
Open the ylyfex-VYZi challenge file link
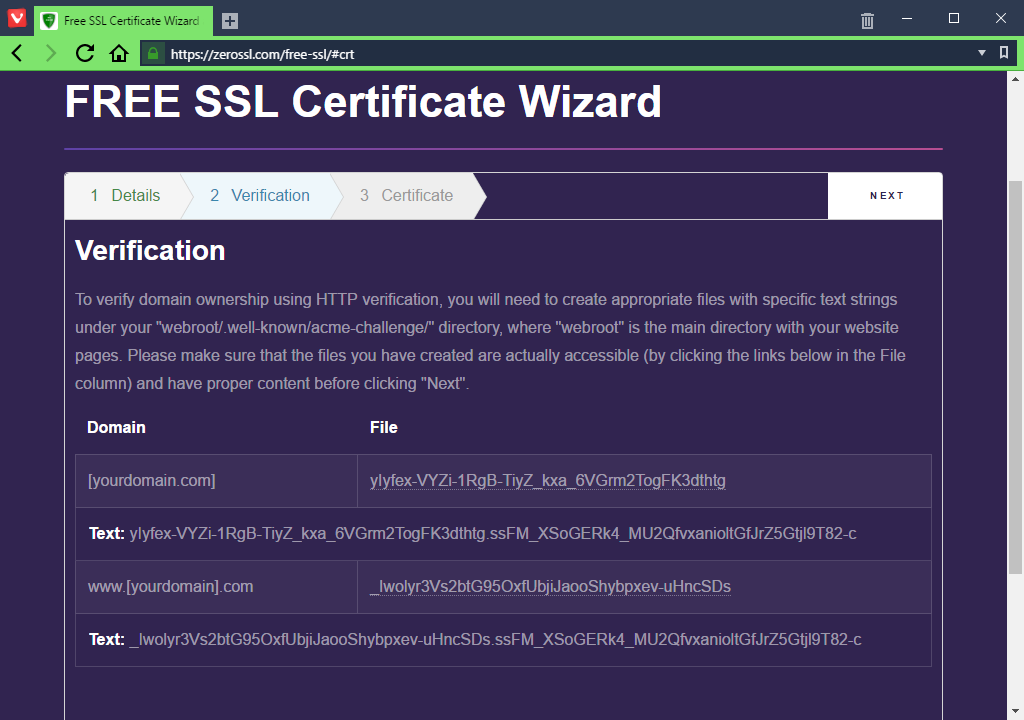(547, 481)
